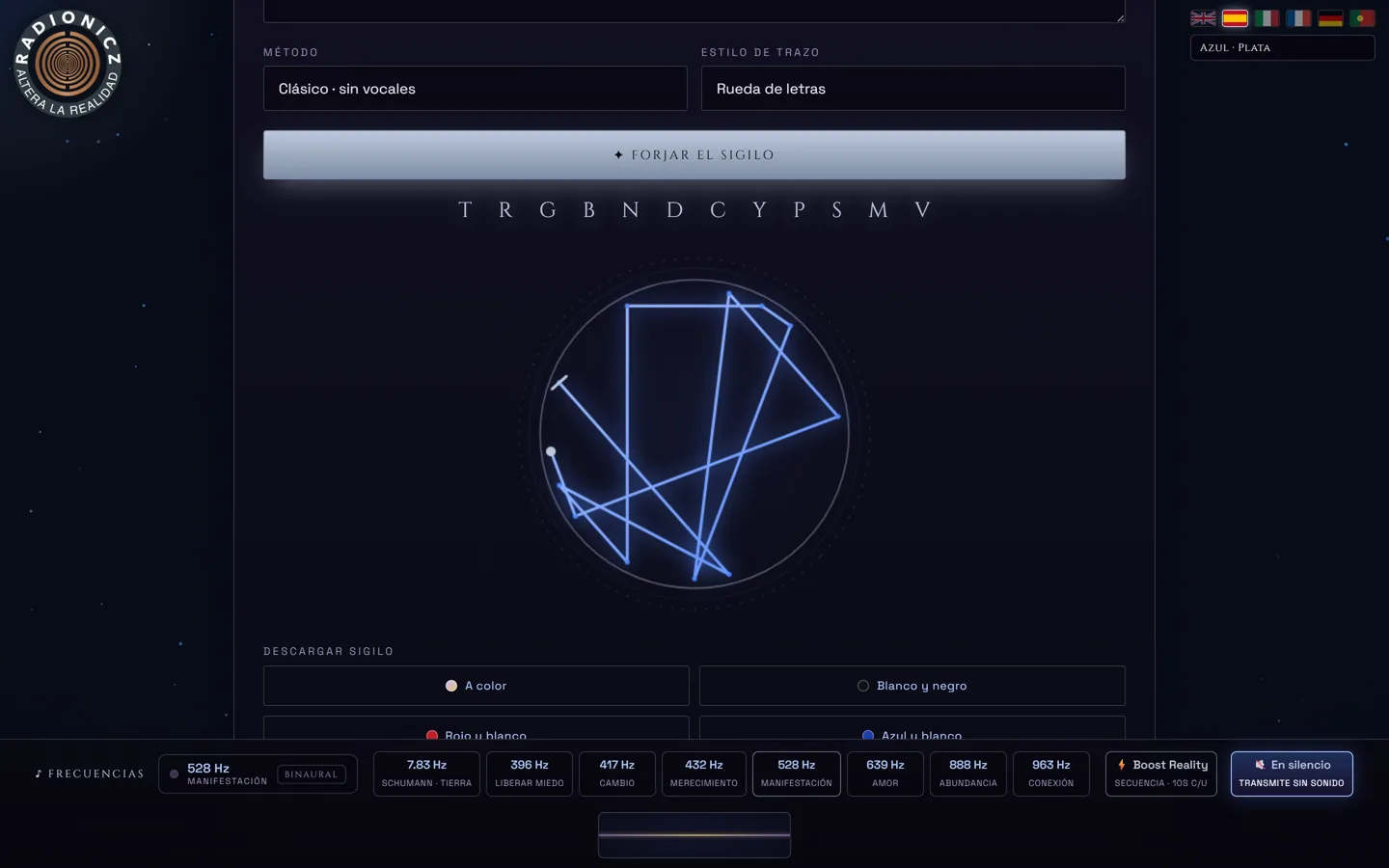Choose the French flag language
This screenshot has width=1389, height=868.
(x=1298, y=18)
